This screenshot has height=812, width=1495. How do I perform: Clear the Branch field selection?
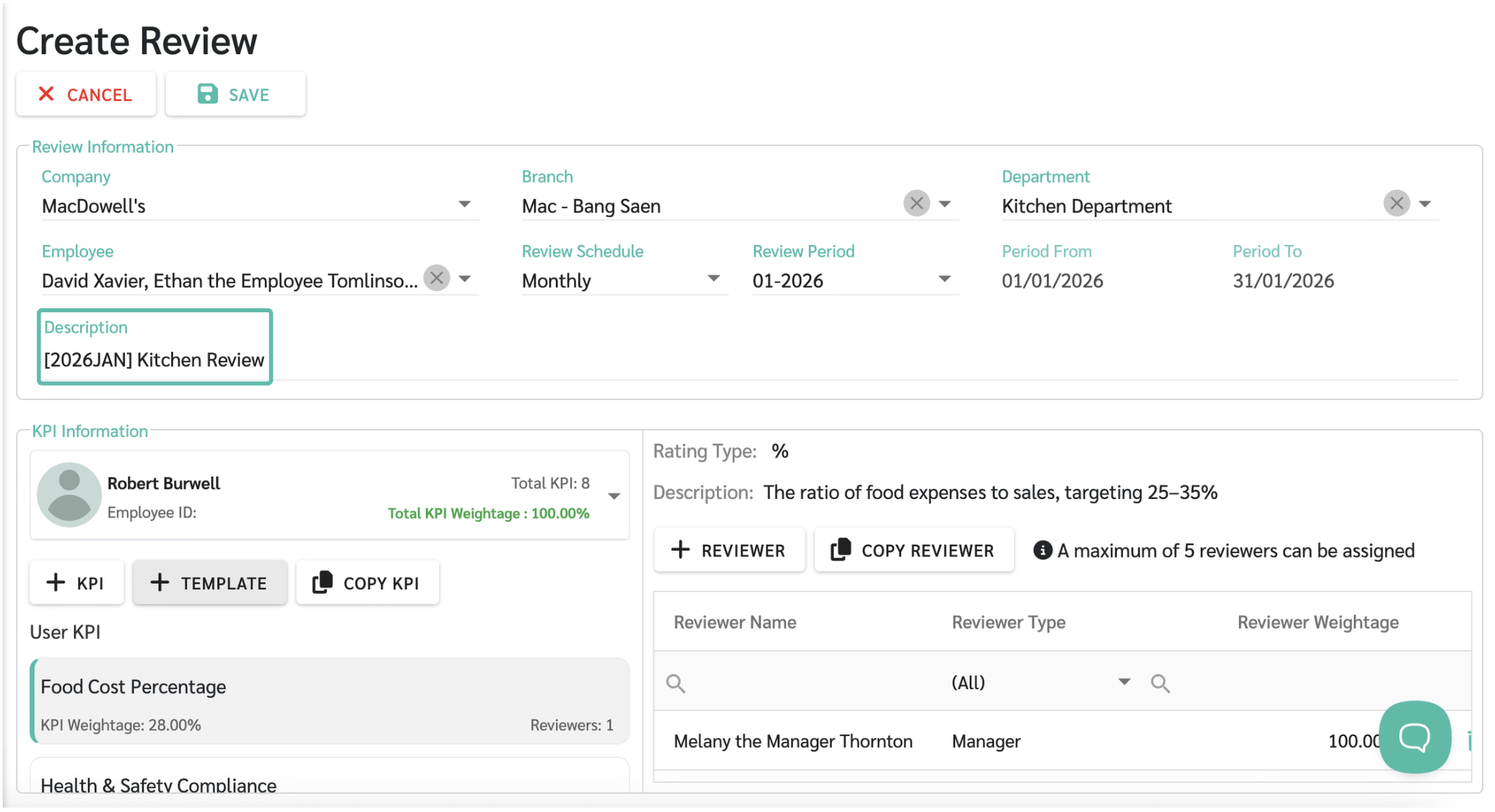(916, 203)
